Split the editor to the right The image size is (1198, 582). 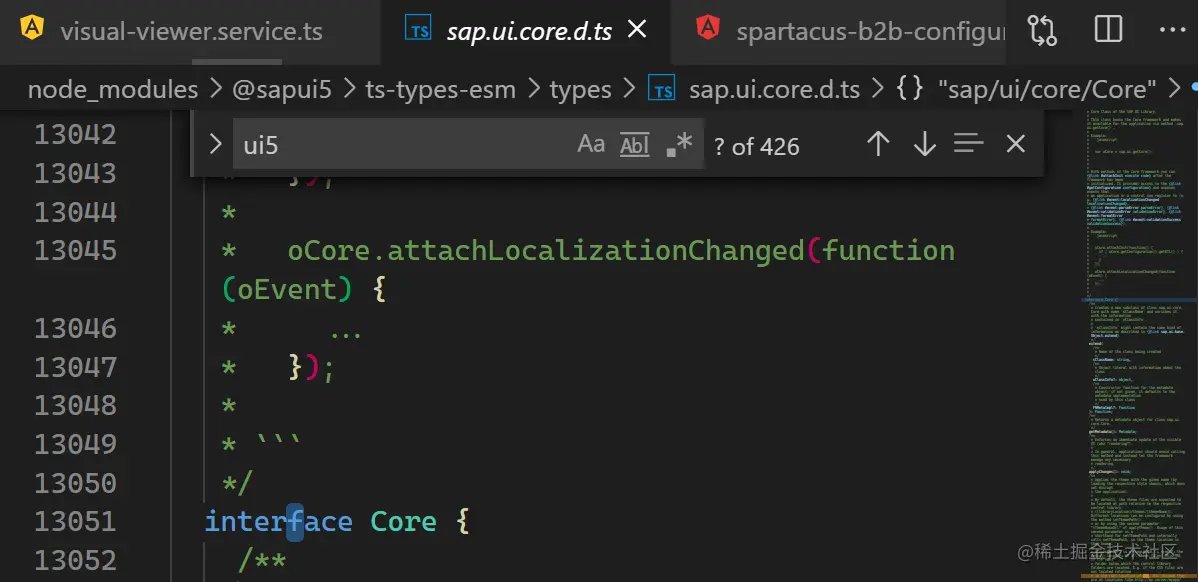pyautogui.click(x=1107, y=30)
